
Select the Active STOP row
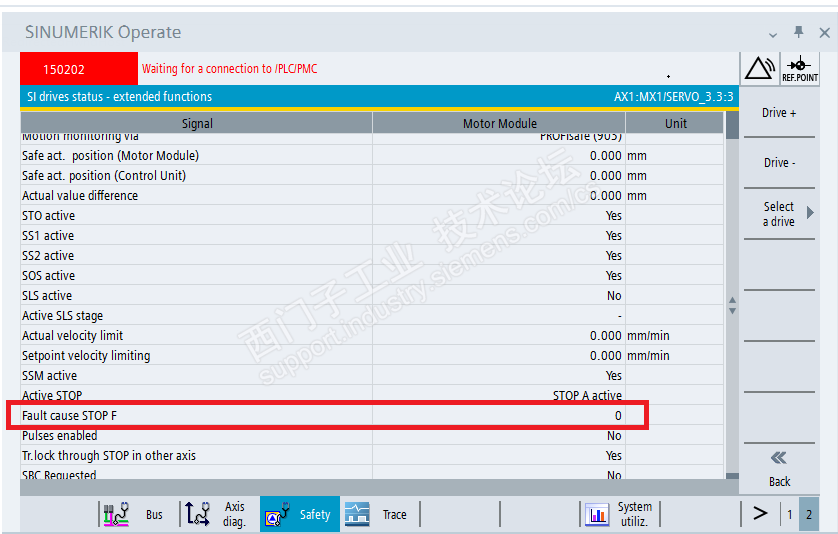click(x=372, y=396)
